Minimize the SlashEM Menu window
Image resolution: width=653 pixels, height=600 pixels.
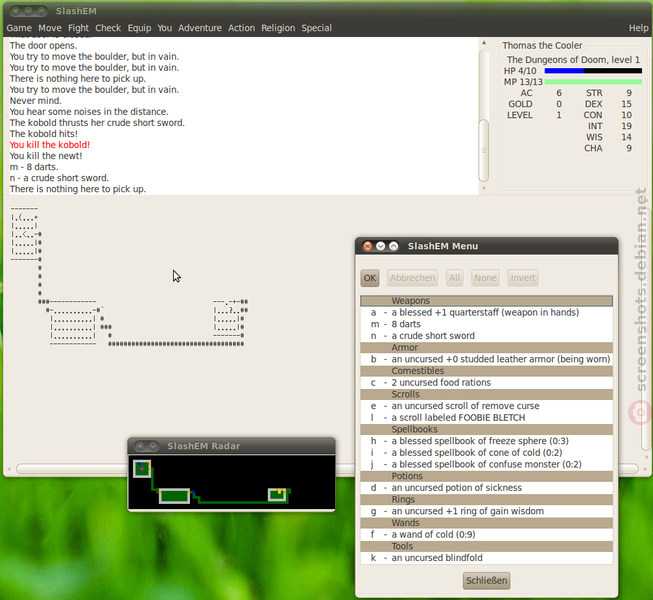pos(380,246)
